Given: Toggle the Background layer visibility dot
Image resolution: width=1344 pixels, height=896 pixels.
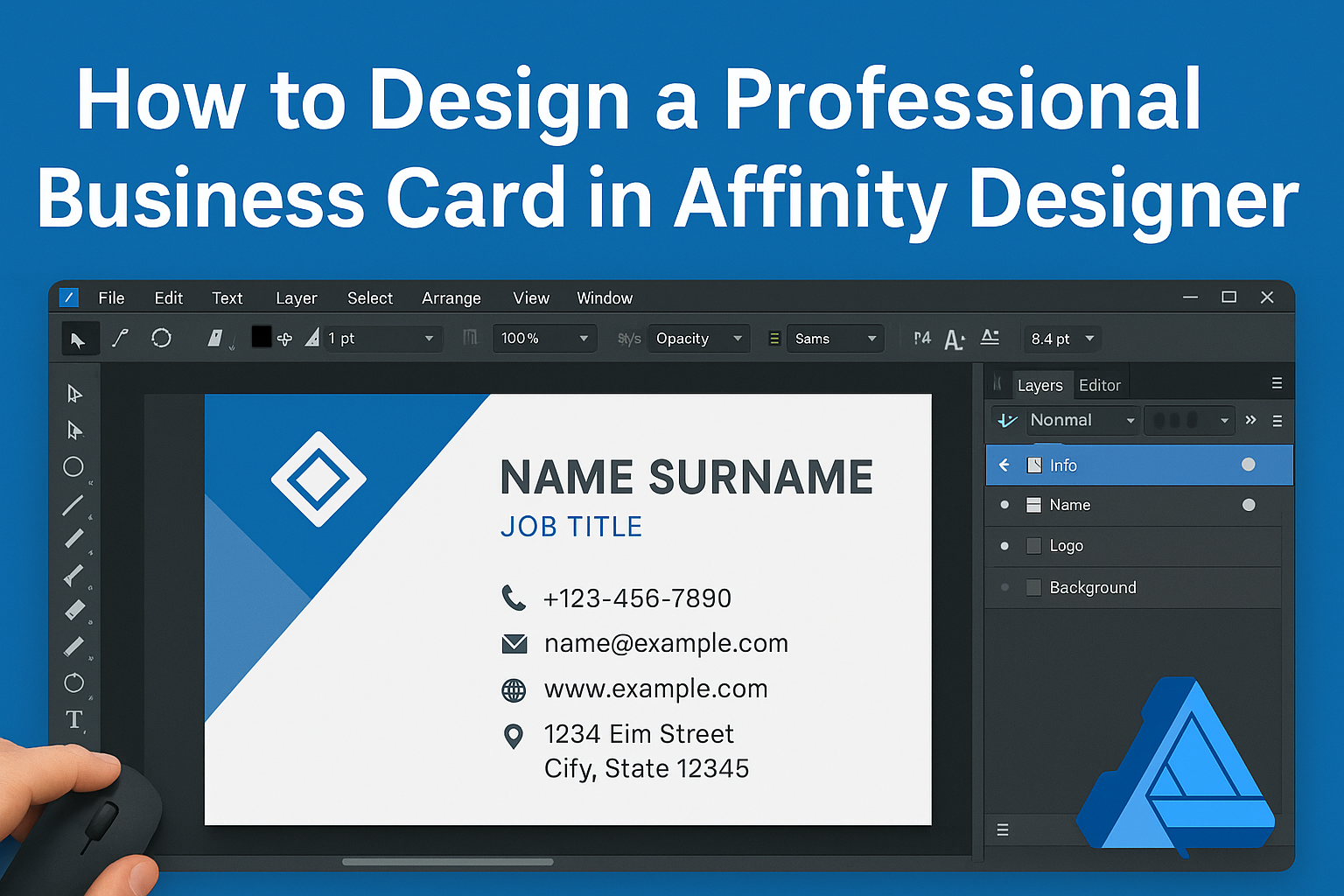Looking at the screenshot, I should click(1004, 587).
